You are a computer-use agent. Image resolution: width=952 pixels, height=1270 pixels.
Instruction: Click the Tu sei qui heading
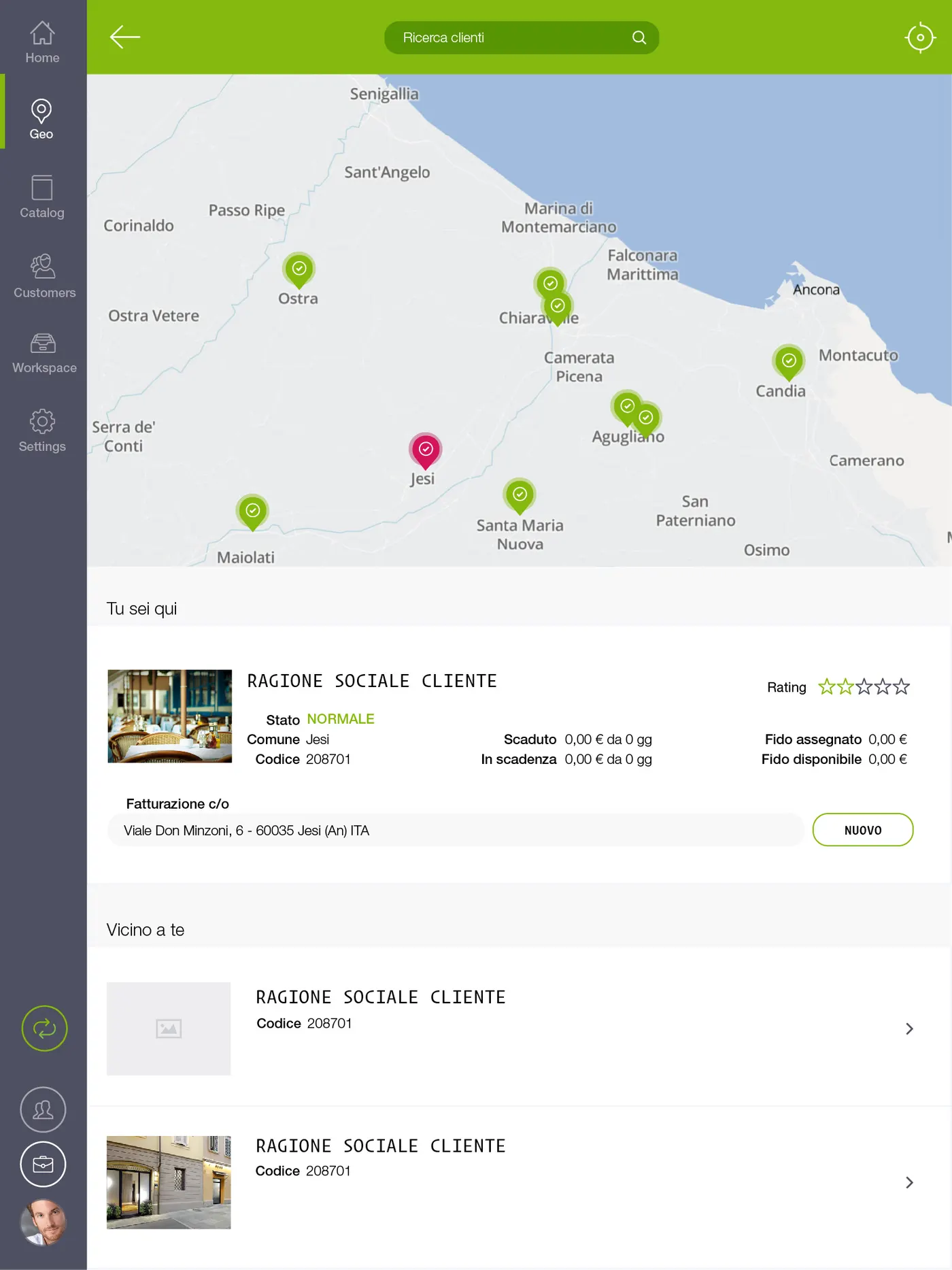pyautogui.click(x=141, y=609)
